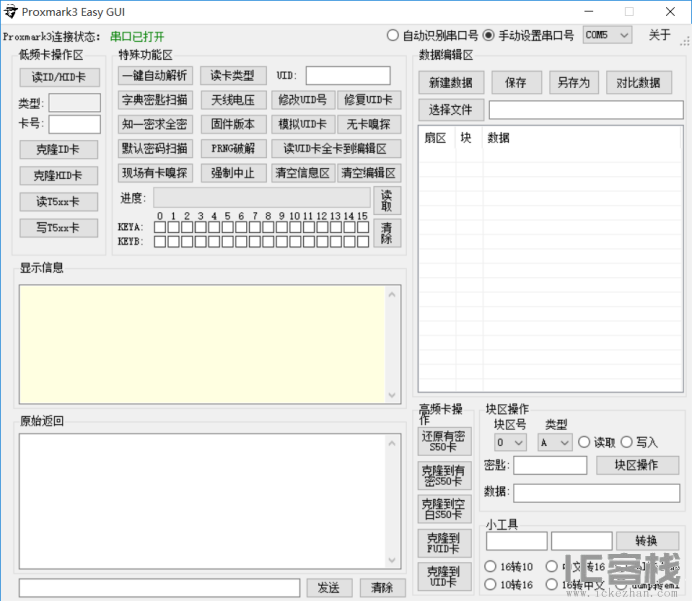Click 强制中止 to force stop
This screenshot has width=693, height=602.
pyautogui.click(x=233, y=173)
